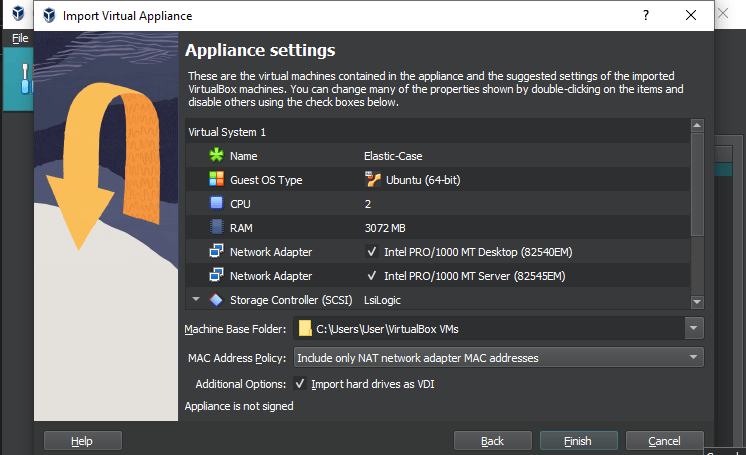The image size is (746, 455).
Task: Select the Elastic-Case name value
Action: pyautogui.click(x=393, y=156)
